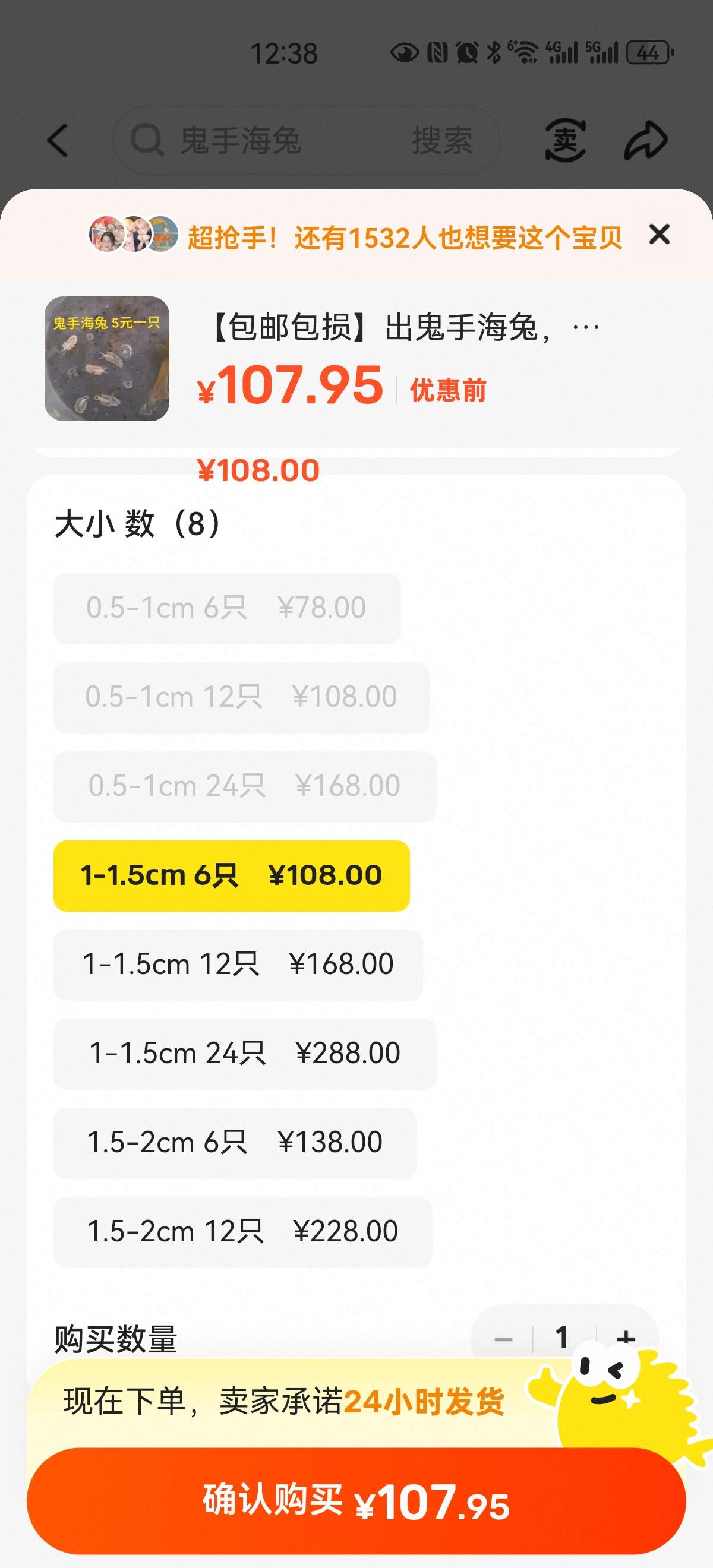Pick the 1.5-2cm 6只 ¥138.00 option
Image resolution: width=713 pixels, height=1568 pixels.
tap(235, 1143)
